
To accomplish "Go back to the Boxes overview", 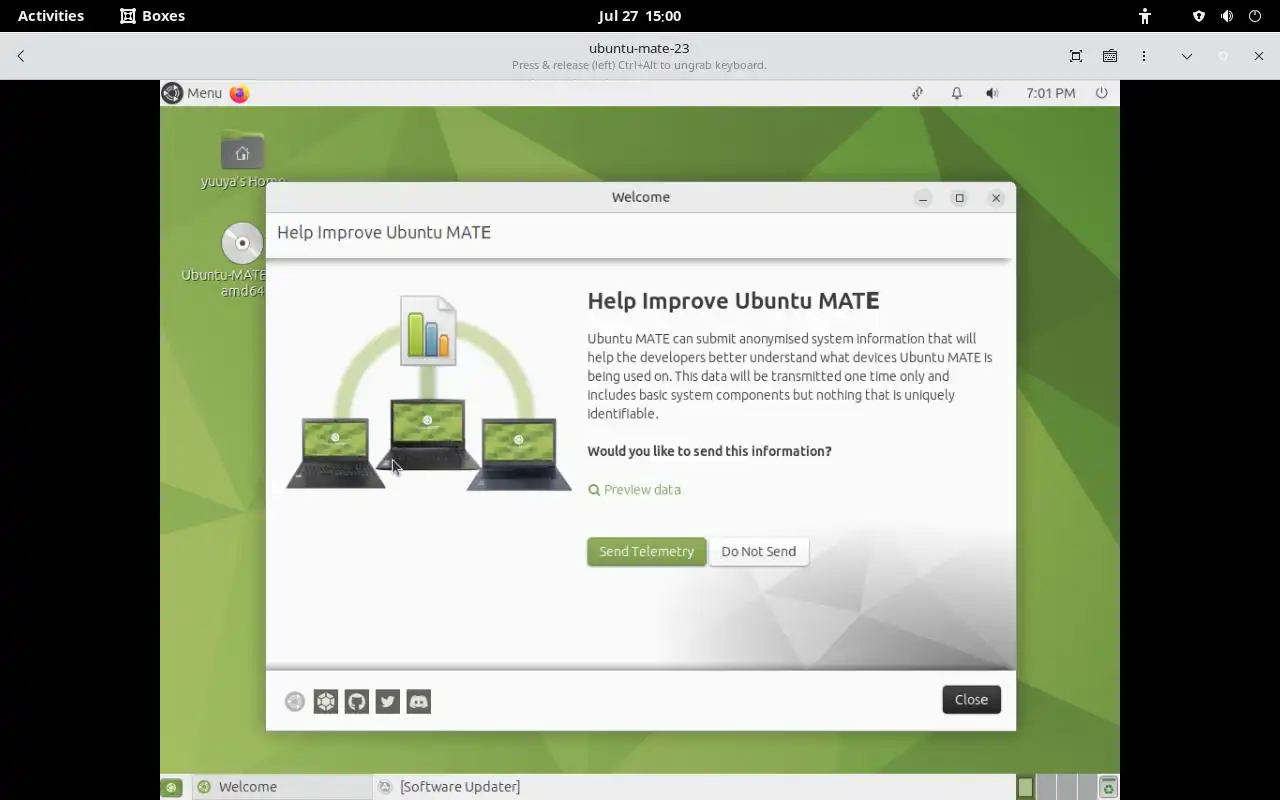I will (x=21, y=56).
